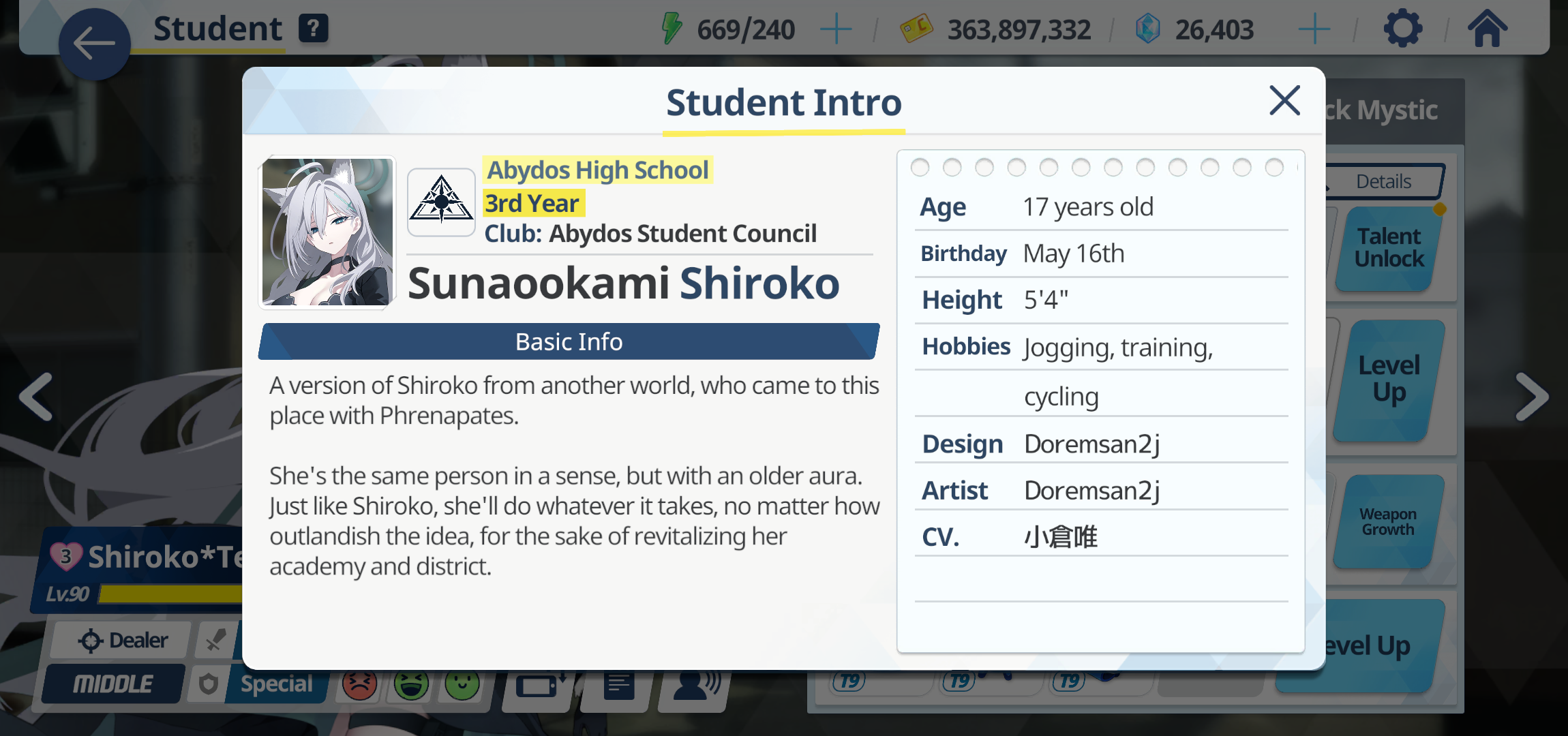
Task: Tap the blue pyroxene gem icon
Action: [x=1147, y=29]
